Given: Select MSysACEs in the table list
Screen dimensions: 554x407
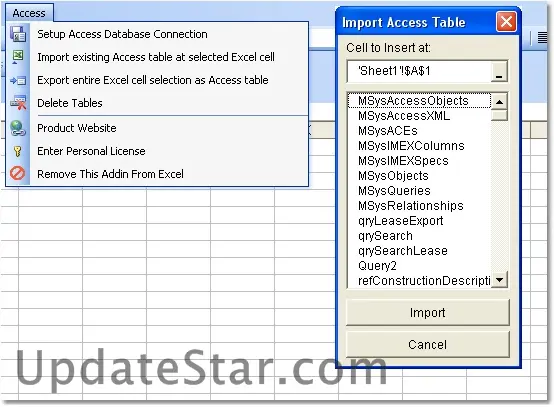Looking at the screenshot, I should pyautogui.click(x=419, y=131).
